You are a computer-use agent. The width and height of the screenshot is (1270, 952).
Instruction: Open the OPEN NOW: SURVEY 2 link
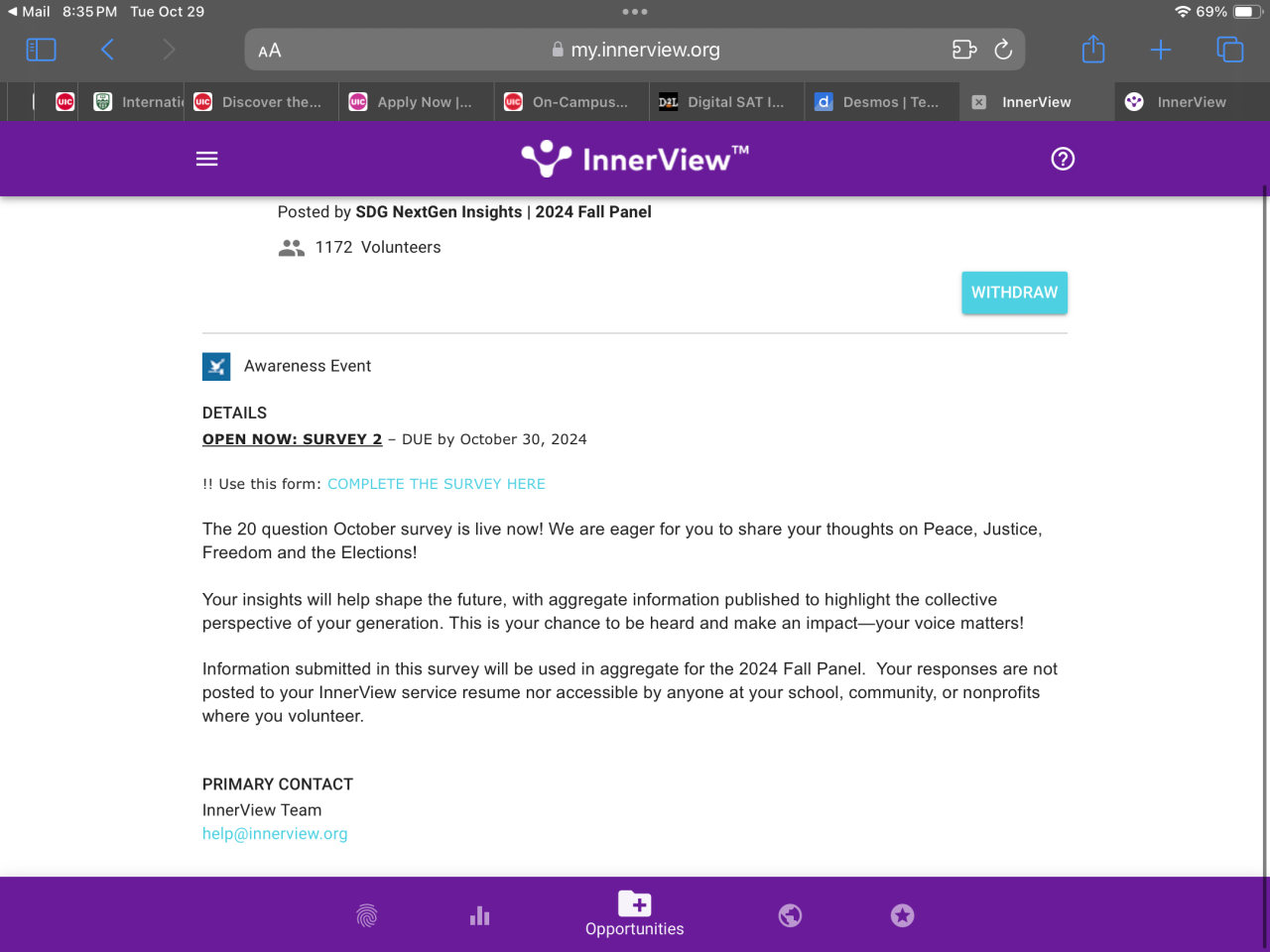coord(292,439)
